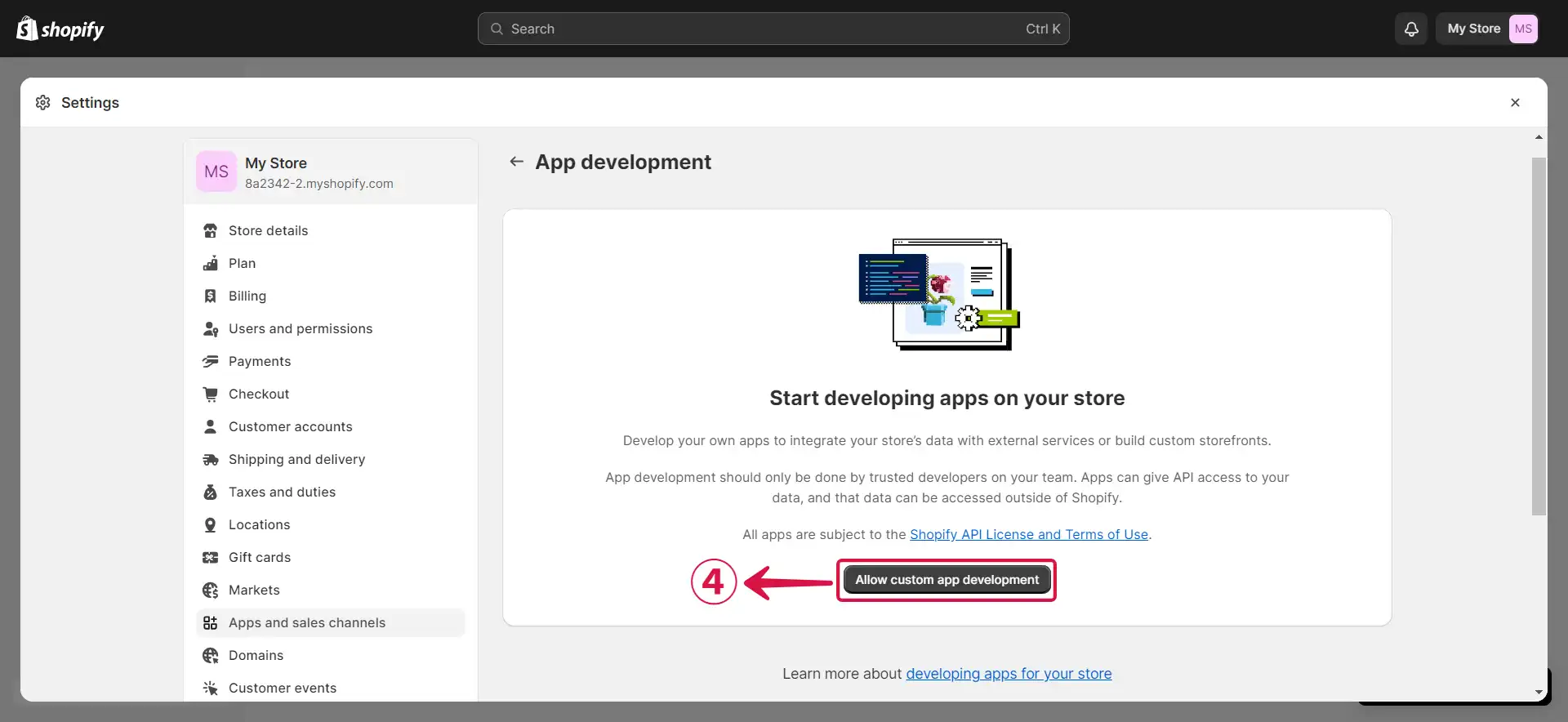Image resolution: width=1568 pixels, height=722 pixels.
Task: Click the Apps and sales channels icon
Action: coord(210,622)
